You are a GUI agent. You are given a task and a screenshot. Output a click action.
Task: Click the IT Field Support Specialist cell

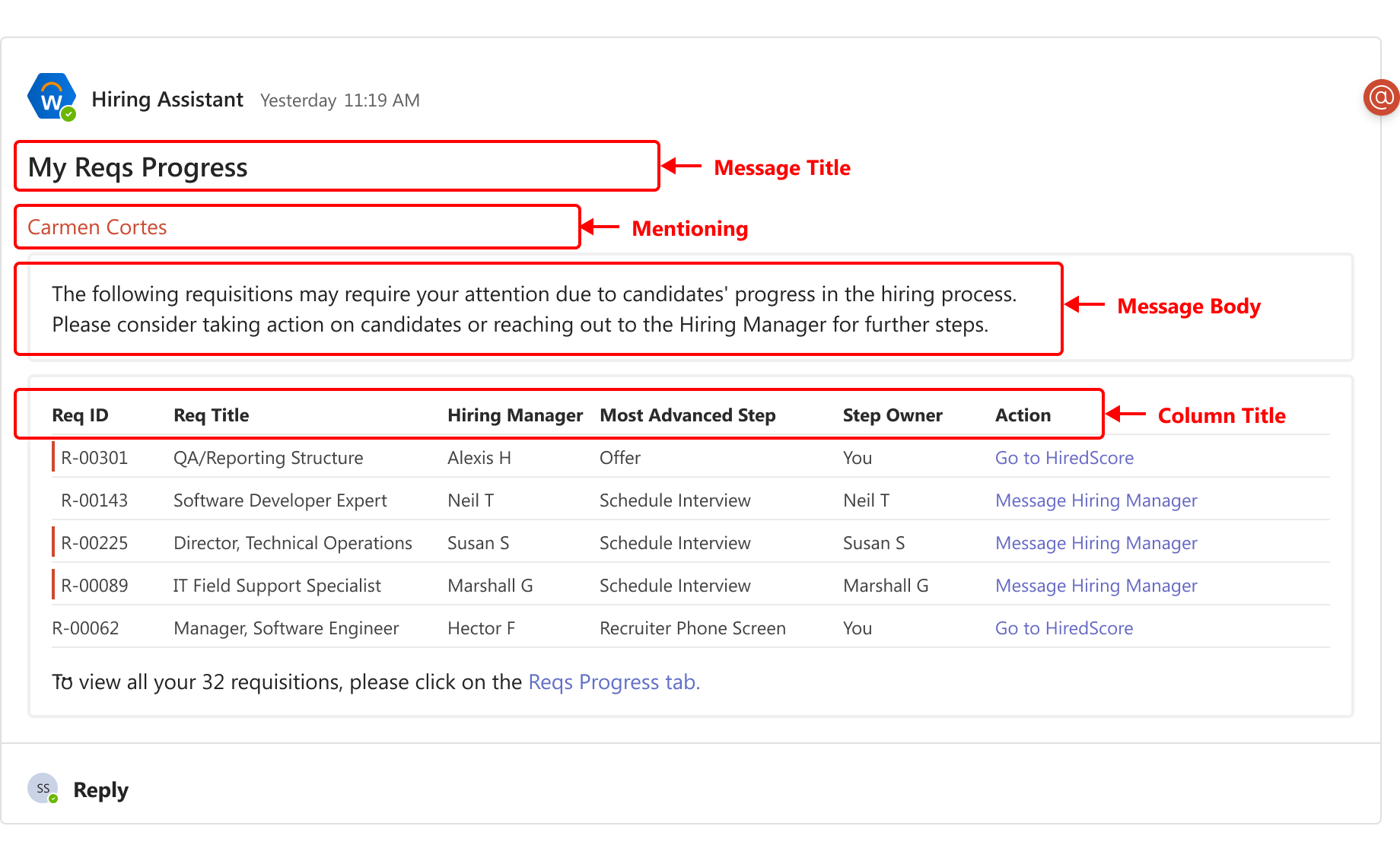277,586
